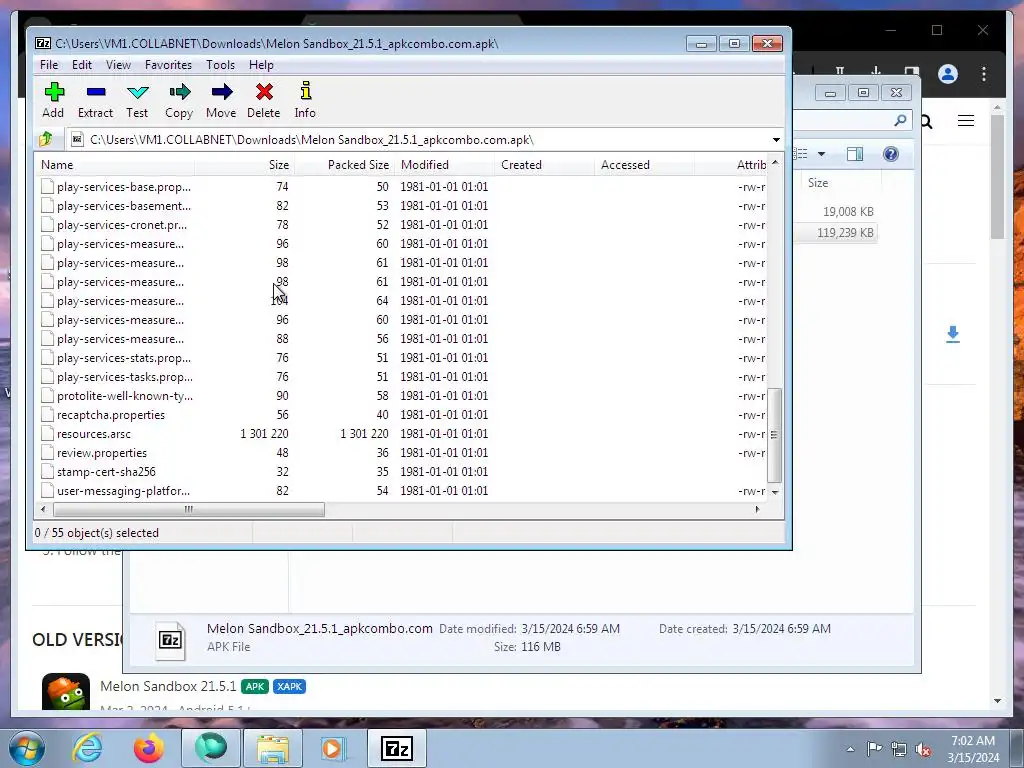The image size is (1024, 768).
Task: Open the file explorer taskbar icon
Action: [272, 748]
